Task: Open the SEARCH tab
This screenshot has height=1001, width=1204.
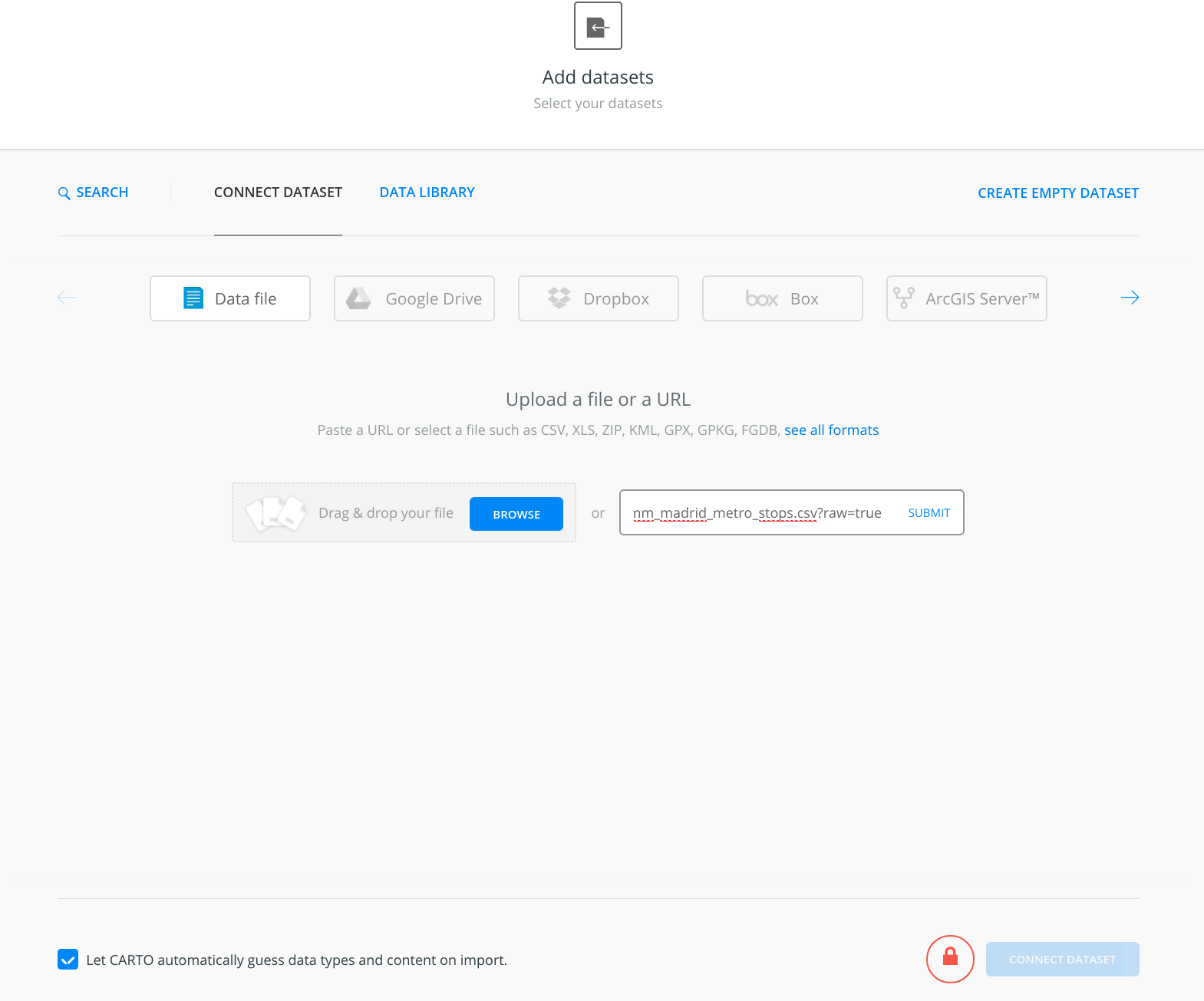Action: [x=93, y=193]
